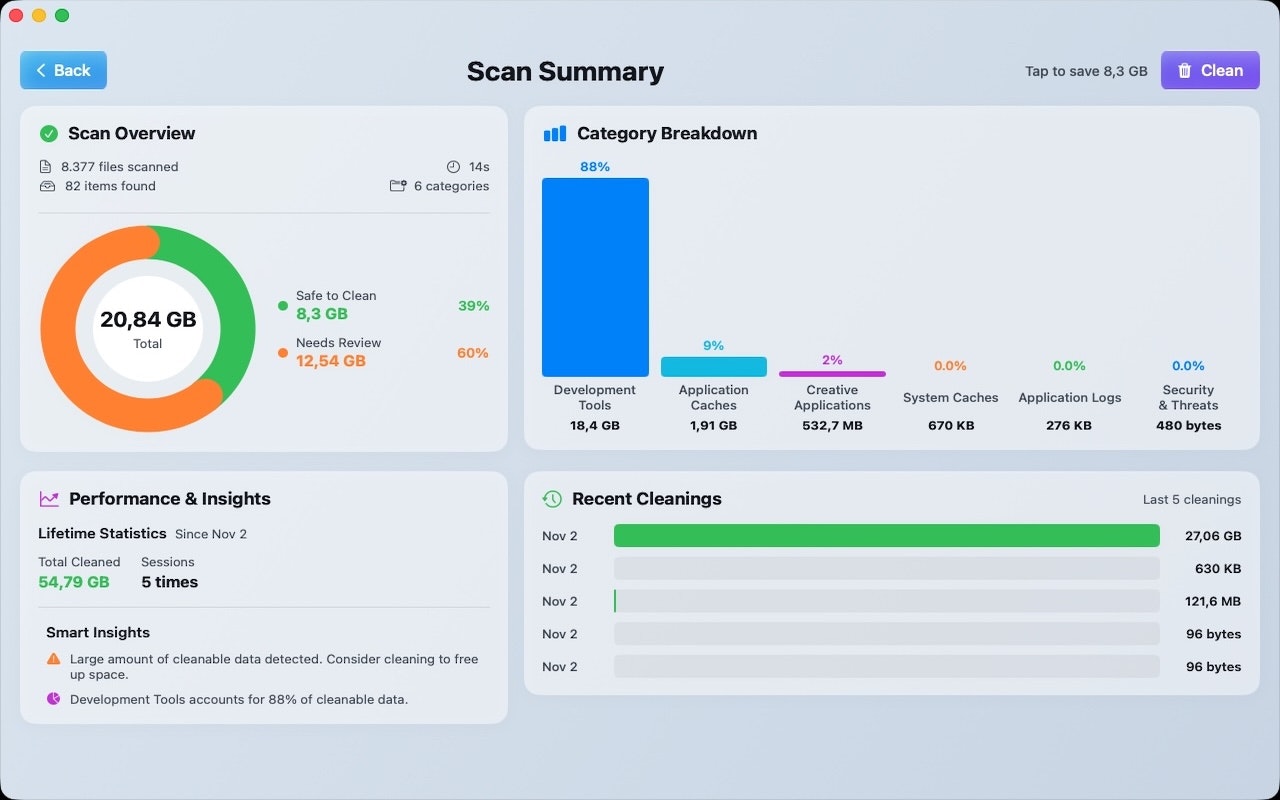Click the document icon before 8.377 files scanned

coord(45,166)
